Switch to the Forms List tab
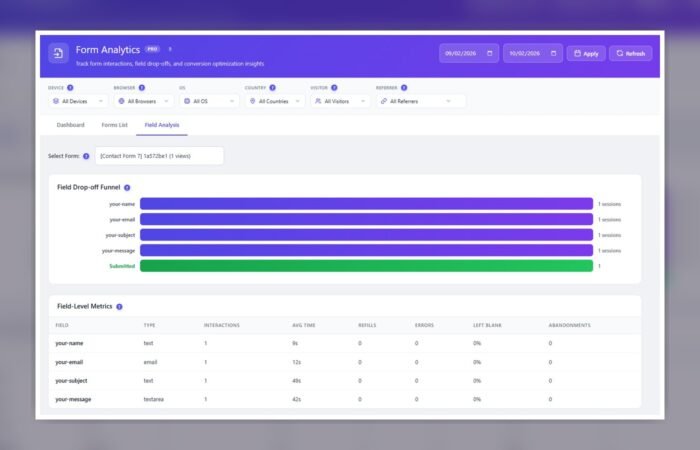The width and height of the screenshot is (700, 450). point(114,125)
